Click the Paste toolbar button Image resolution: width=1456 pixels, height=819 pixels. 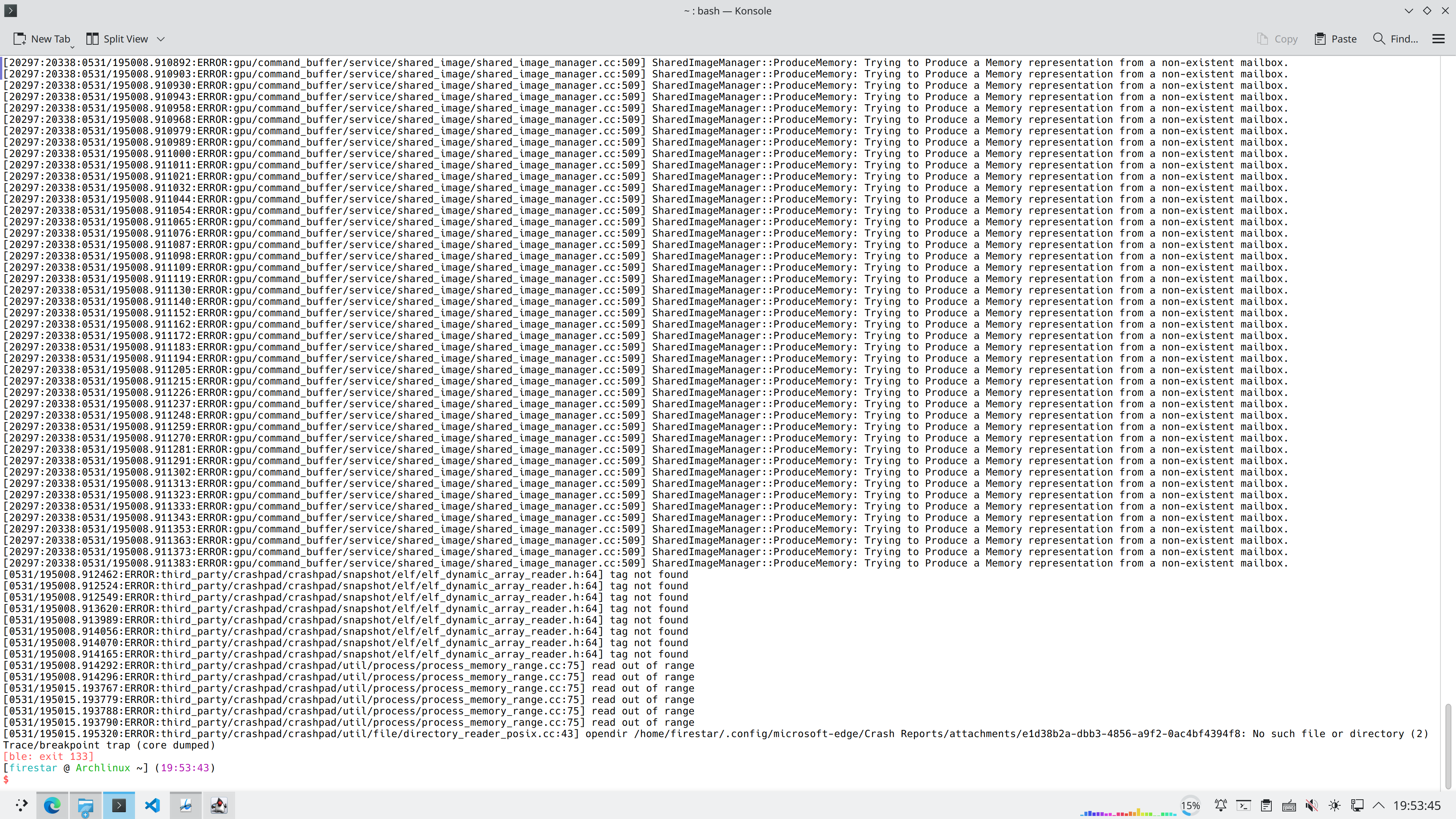[x=1335, y=39]
